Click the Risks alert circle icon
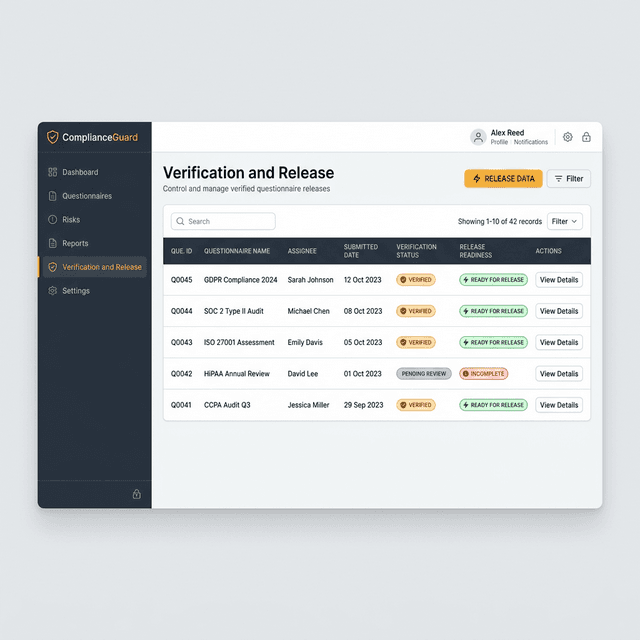Viewport: 640px width, 640px height. [53, 220]
